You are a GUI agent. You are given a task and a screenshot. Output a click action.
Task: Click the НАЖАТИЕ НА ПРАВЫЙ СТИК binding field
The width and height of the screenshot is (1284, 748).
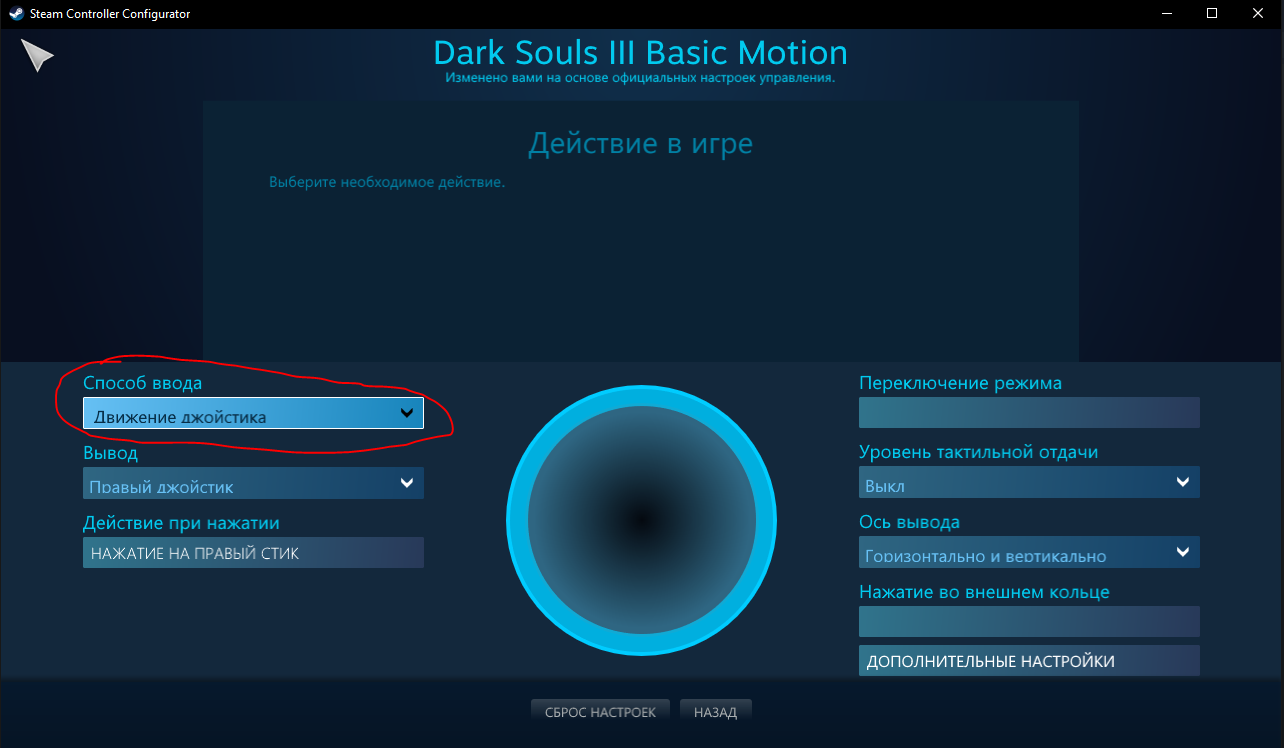[253, 553]
